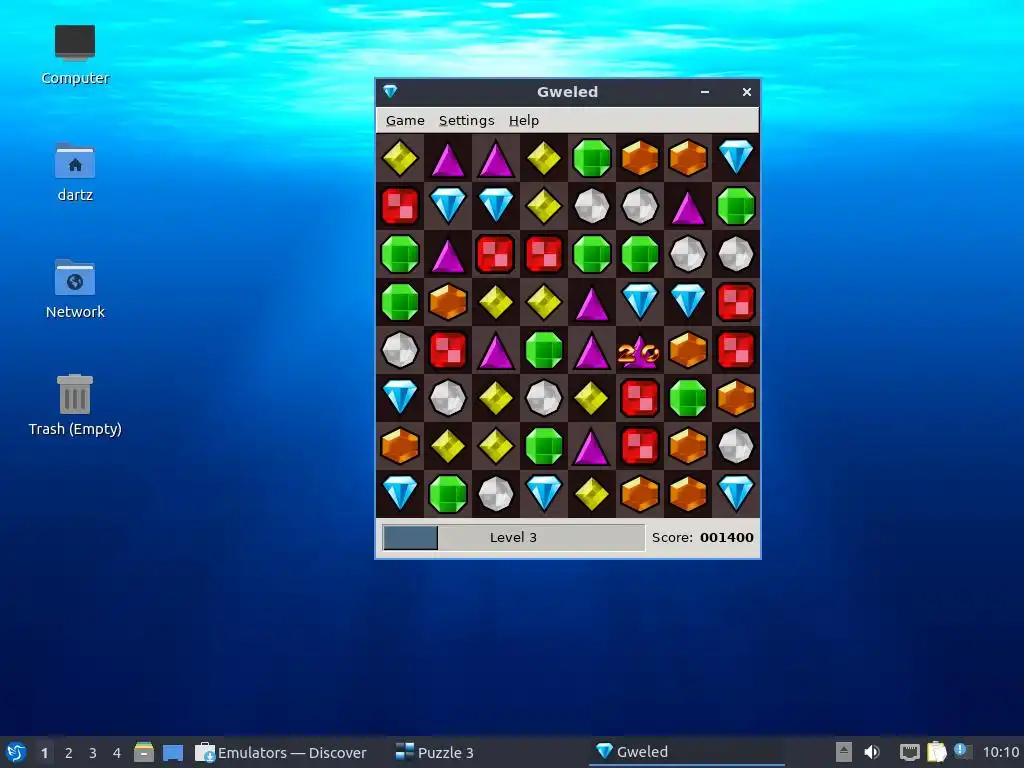This screenshot has width=1024, height=768.
Task: Open the Network desktop icon
Action: (75, 289)
